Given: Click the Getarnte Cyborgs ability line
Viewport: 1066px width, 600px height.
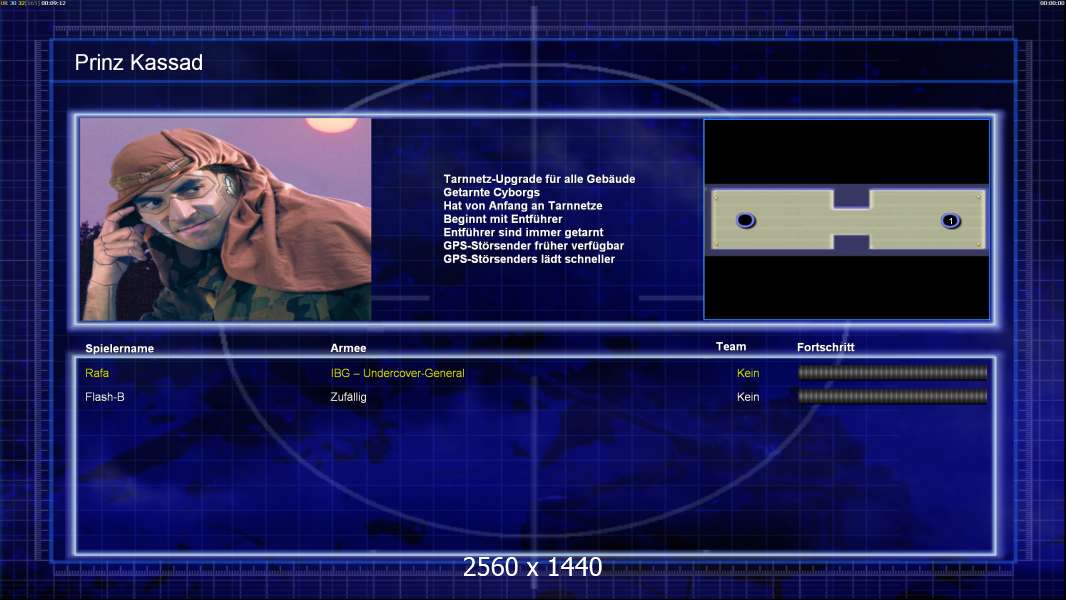Looking at the screenshot, I should point(491,192).
